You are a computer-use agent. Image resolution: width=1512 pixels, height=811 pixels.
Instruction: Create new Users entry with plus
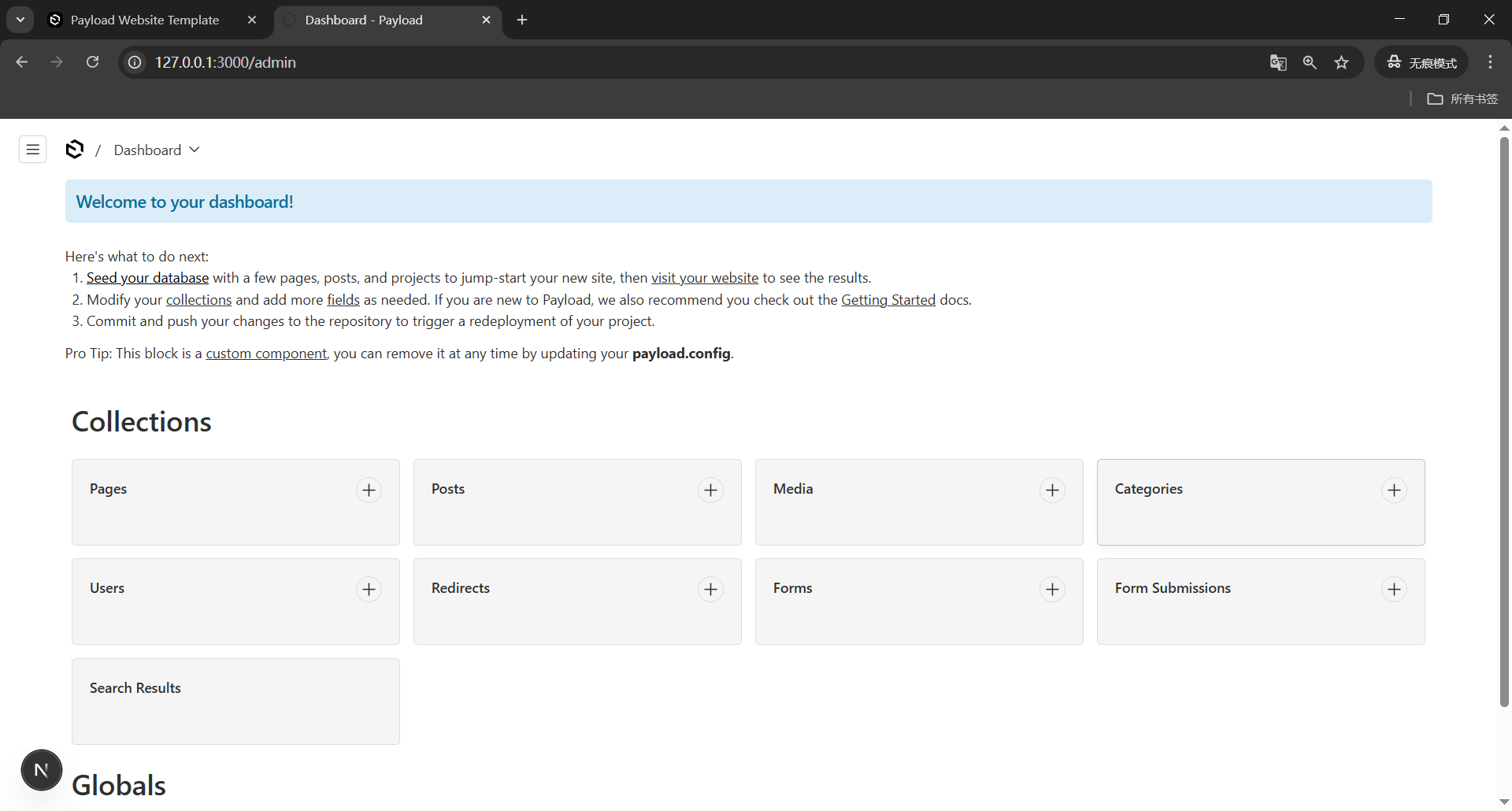(x=369, y=589)
